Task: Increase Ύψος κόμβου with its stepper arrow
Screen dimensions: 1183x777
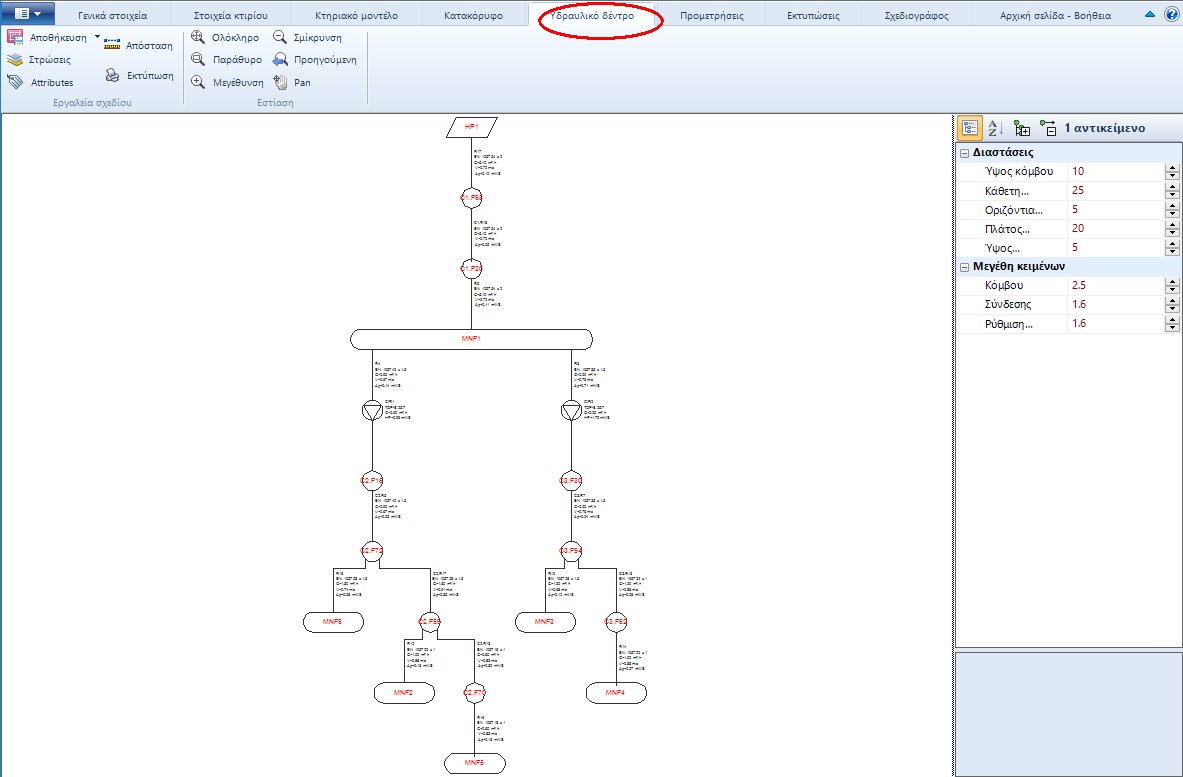Action: pyautogui.click(x=1172, y=167)
